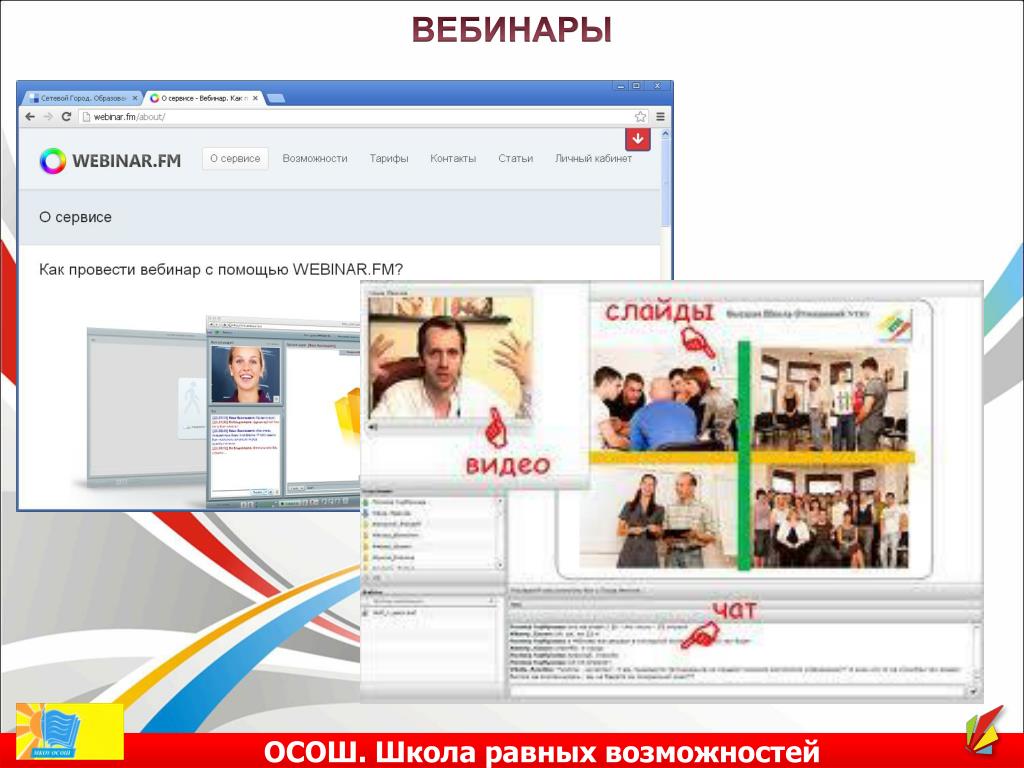The image size is (1024, 768).
Task: Mute the video with the speaker icon
Action: point(373,426)
